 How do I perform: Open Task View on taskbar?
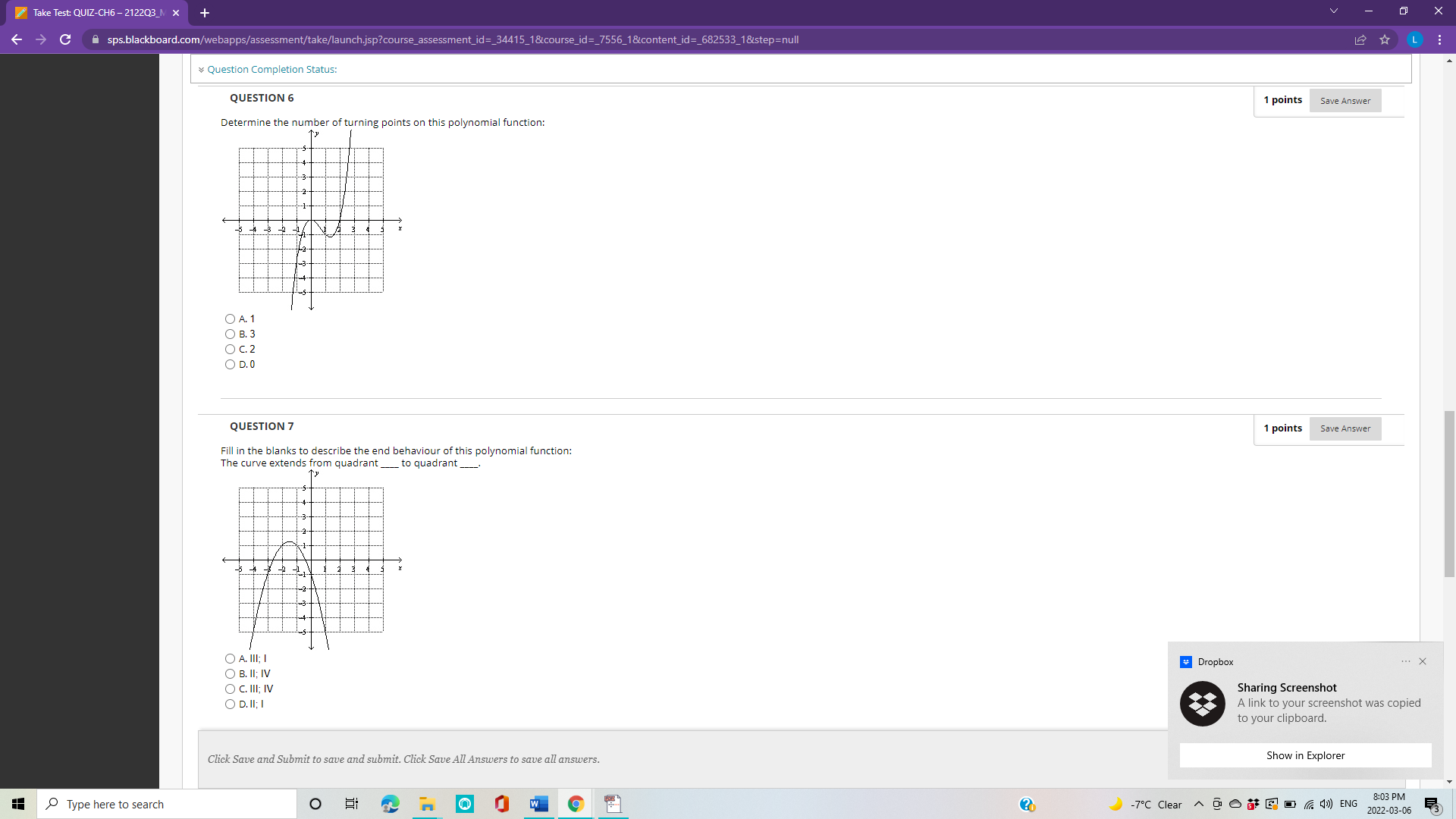click(352, 804)
